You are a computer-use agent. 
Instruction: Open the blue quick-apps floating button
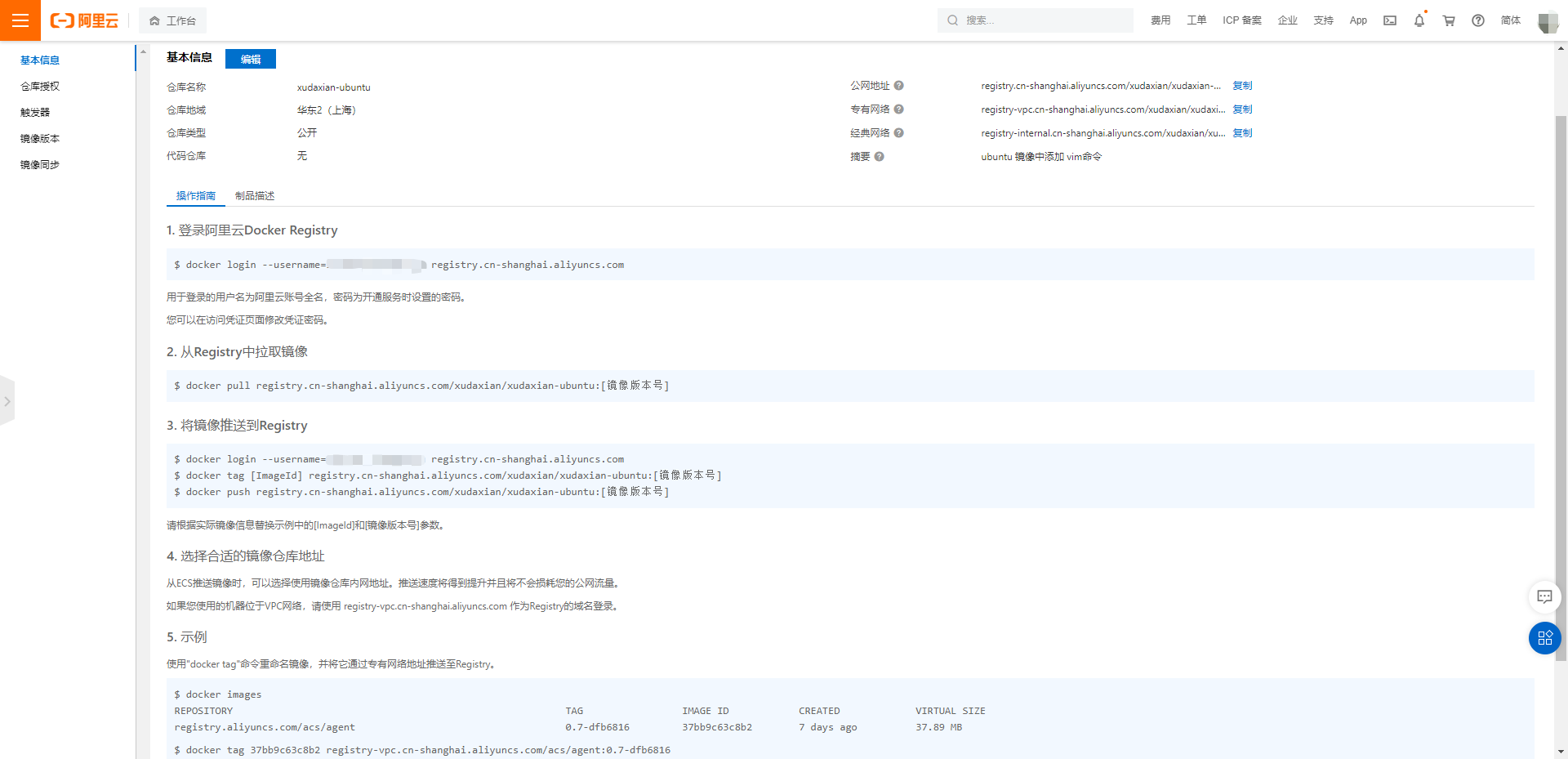click(x=1544, y=638)
